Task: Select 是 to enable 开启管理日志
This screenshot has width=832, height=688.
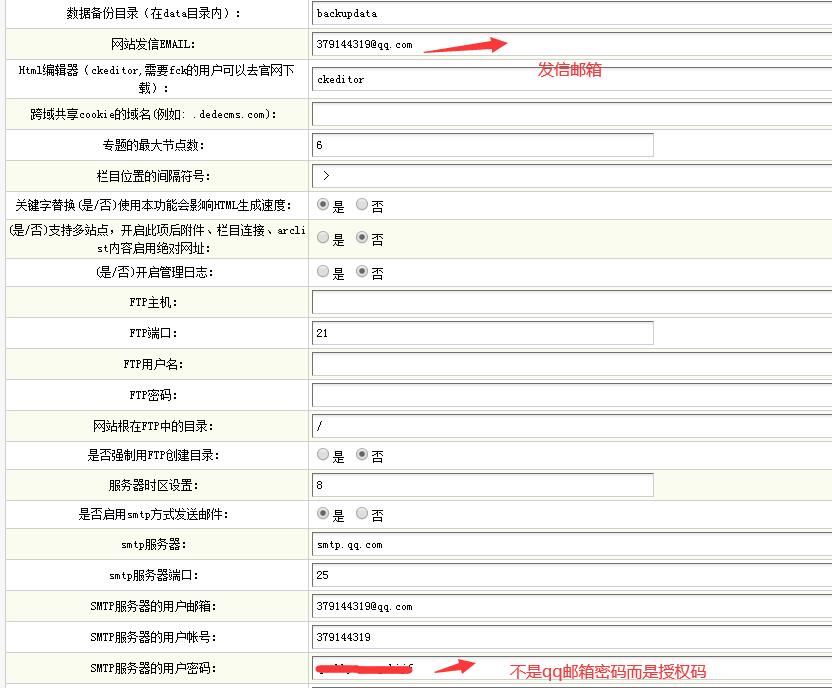Action: click(x=322, y=272)
